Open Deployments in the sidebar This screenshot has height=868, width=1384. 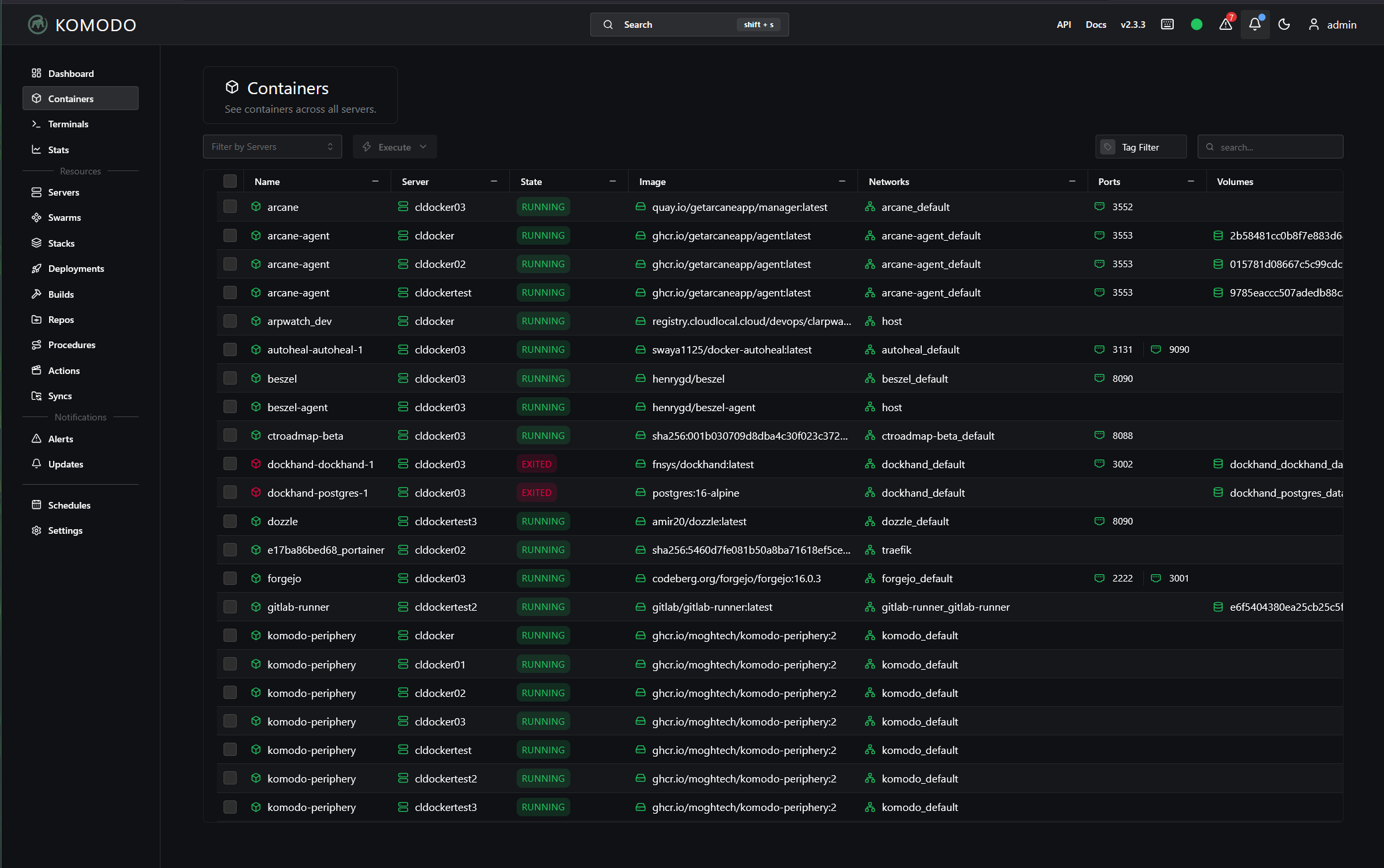80,269
